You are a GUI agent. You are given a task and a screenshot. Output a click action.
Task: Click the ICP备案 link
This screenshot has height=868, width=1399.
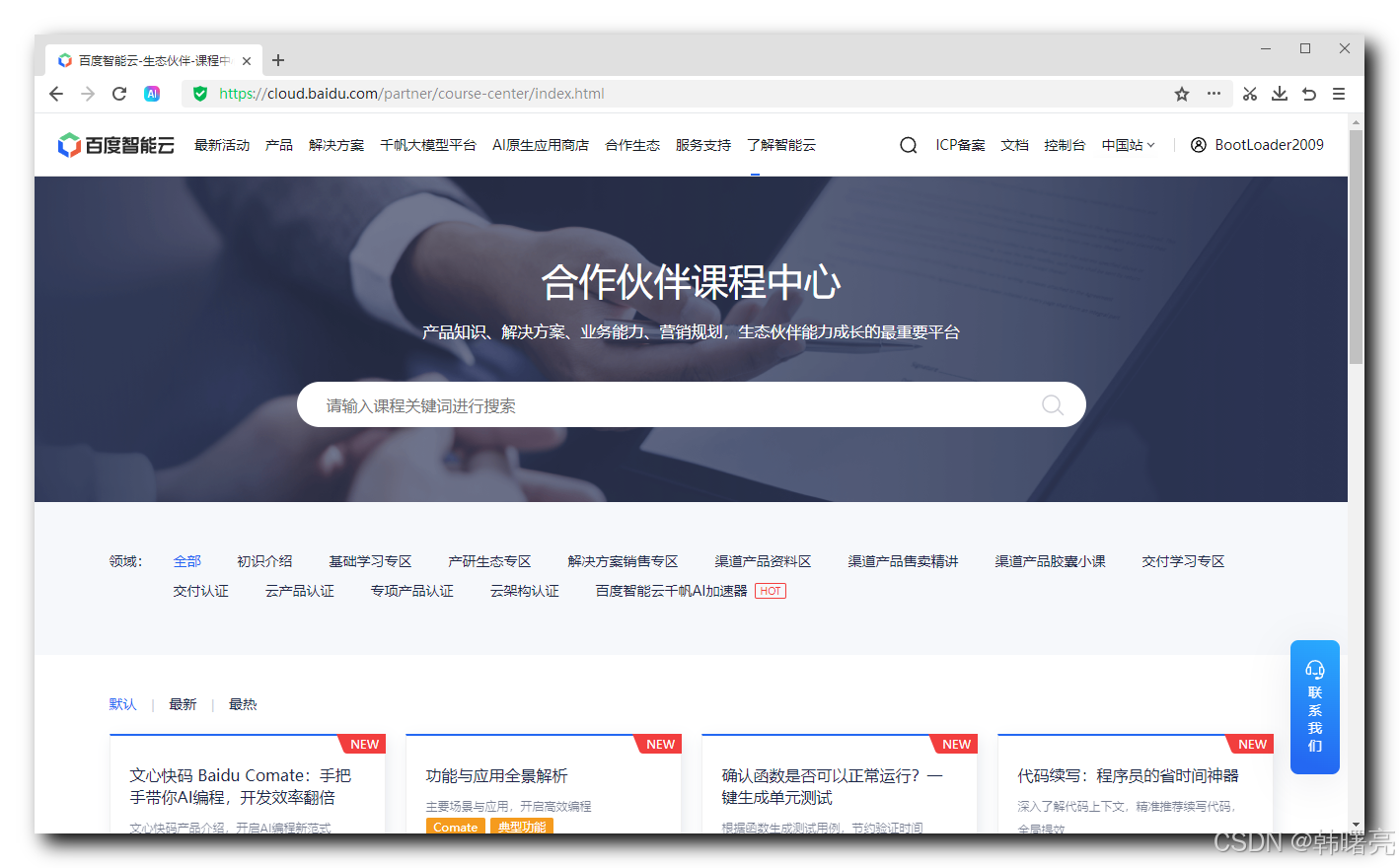pos(960,145)
